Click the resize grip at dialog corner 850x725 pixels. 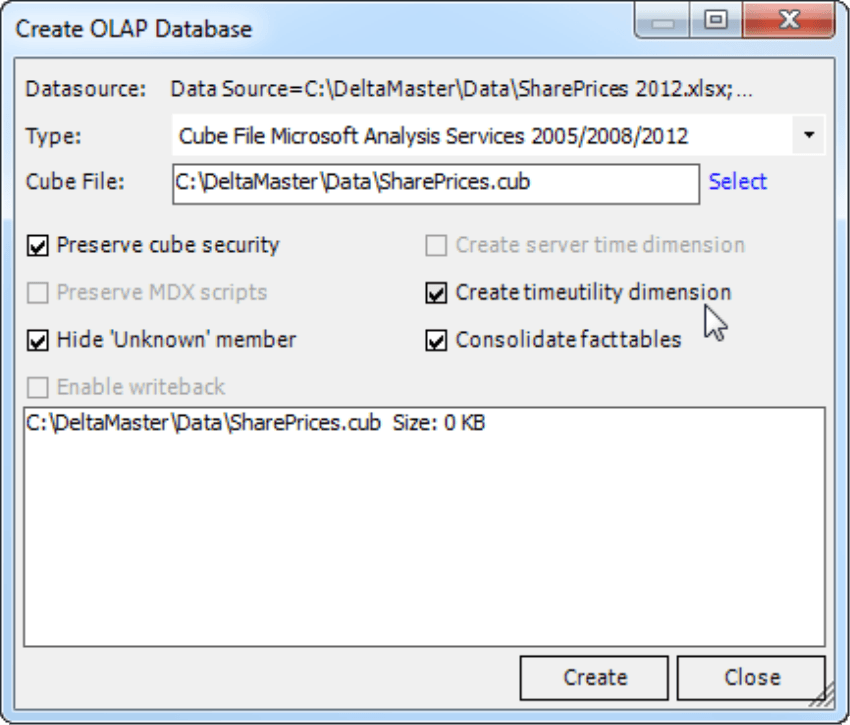tap(823, 696)
